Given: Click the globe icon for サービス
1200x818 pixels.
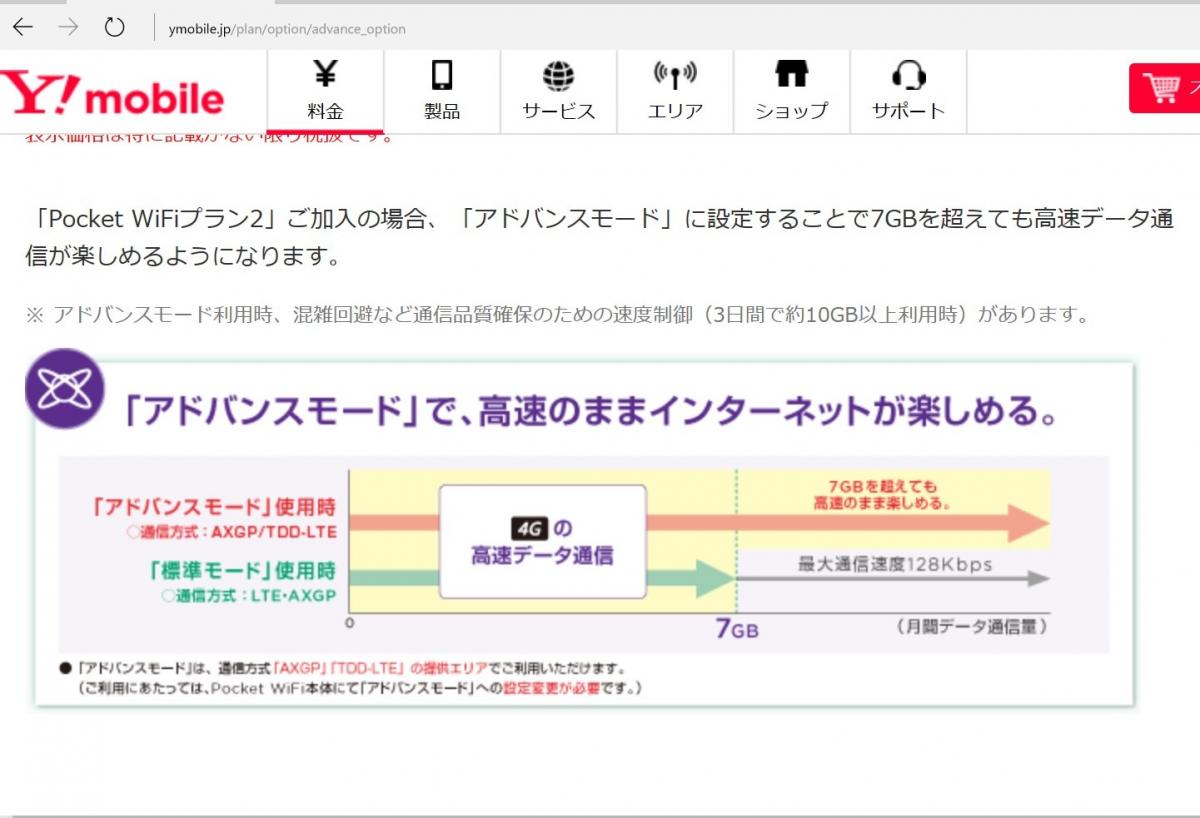Looking at the screenshot, I should tap(558, 76).
